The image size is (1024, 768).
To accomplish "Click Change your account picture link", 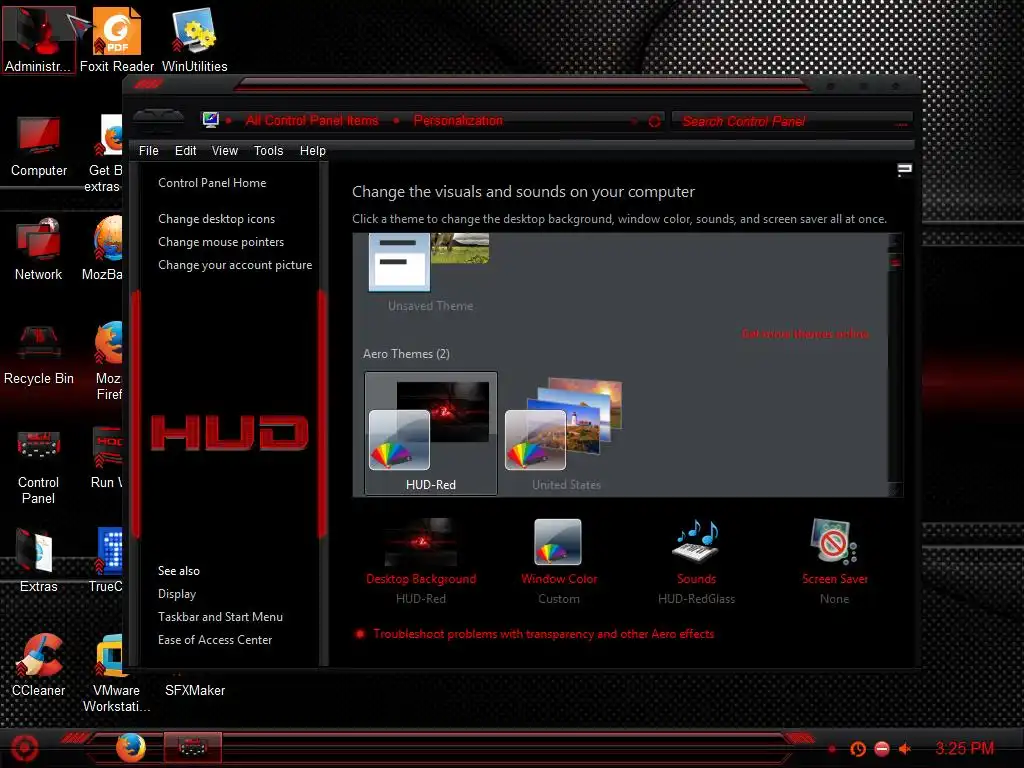I will click(235, 265).
